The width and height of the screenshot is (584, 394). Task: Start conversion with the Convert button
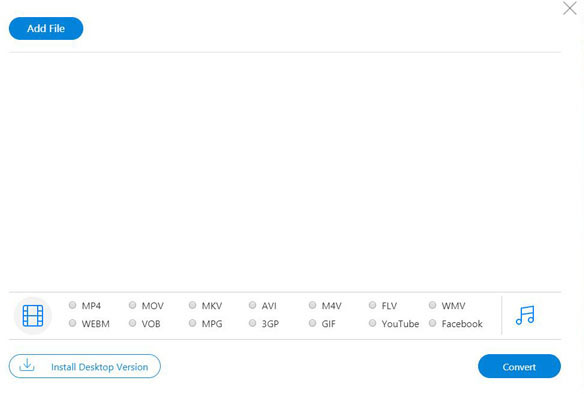tap(519, 366)
